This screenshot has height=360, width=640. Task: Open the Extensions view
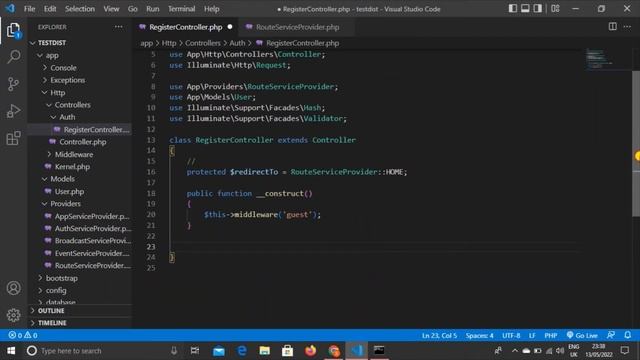click(13, 138)
